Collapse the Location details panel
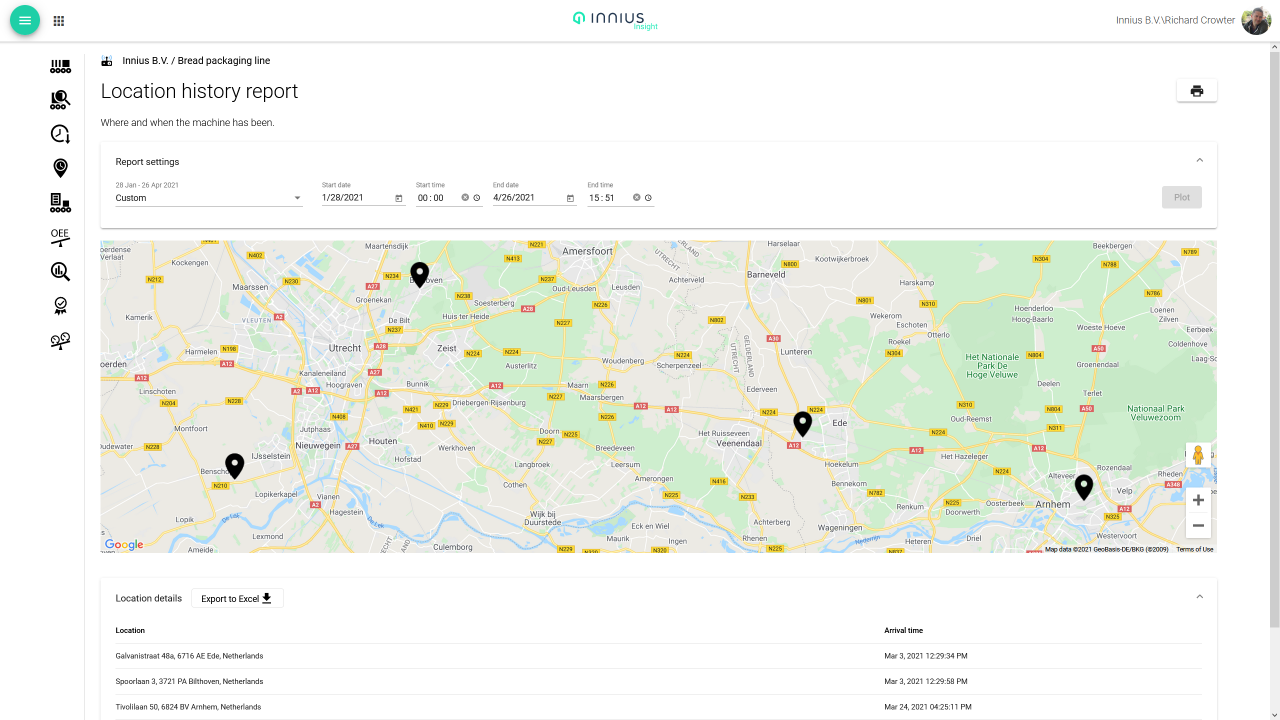This screenshot has height=720, width=1280. coord(1199,597)
